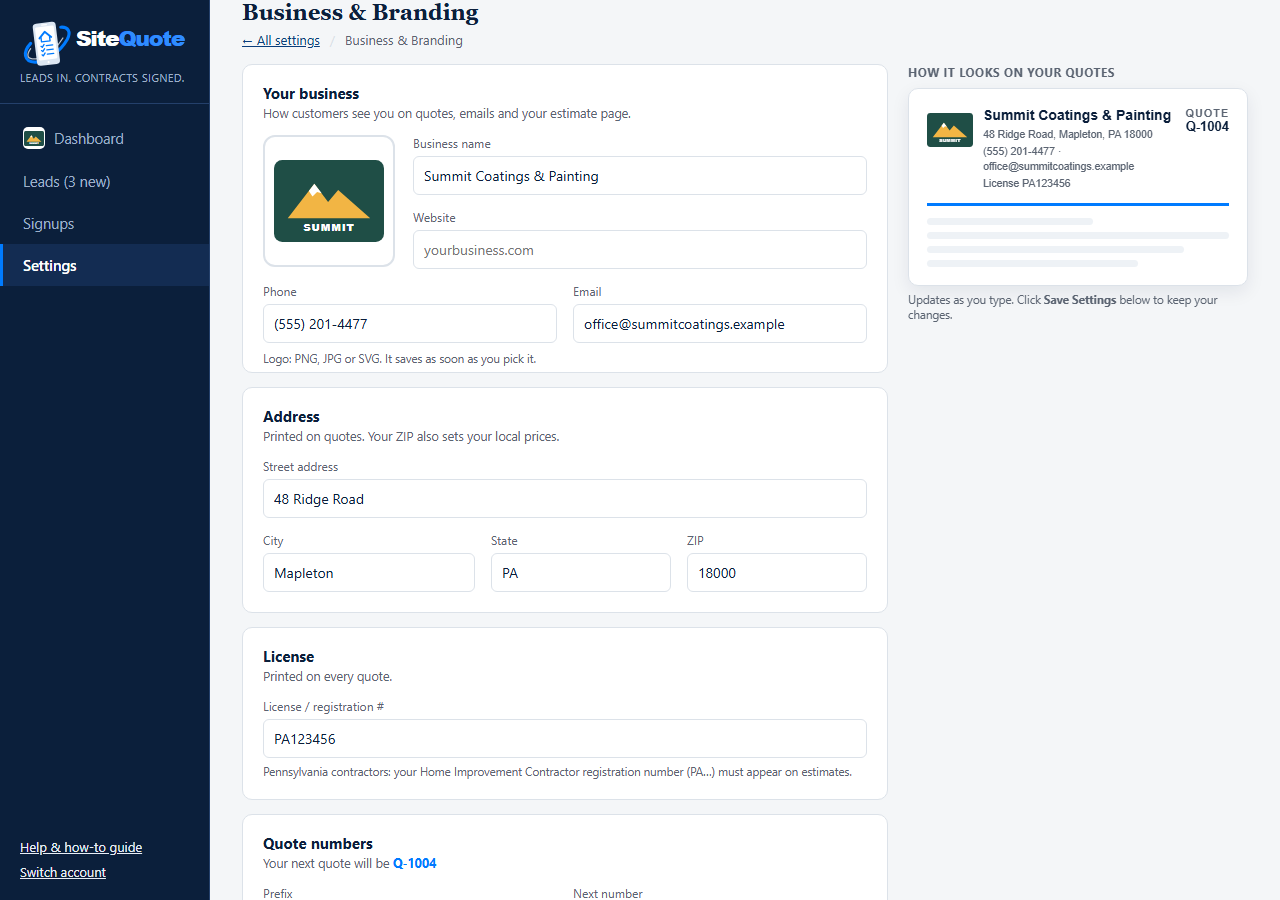Click the Email input field

tap(720, 324)
